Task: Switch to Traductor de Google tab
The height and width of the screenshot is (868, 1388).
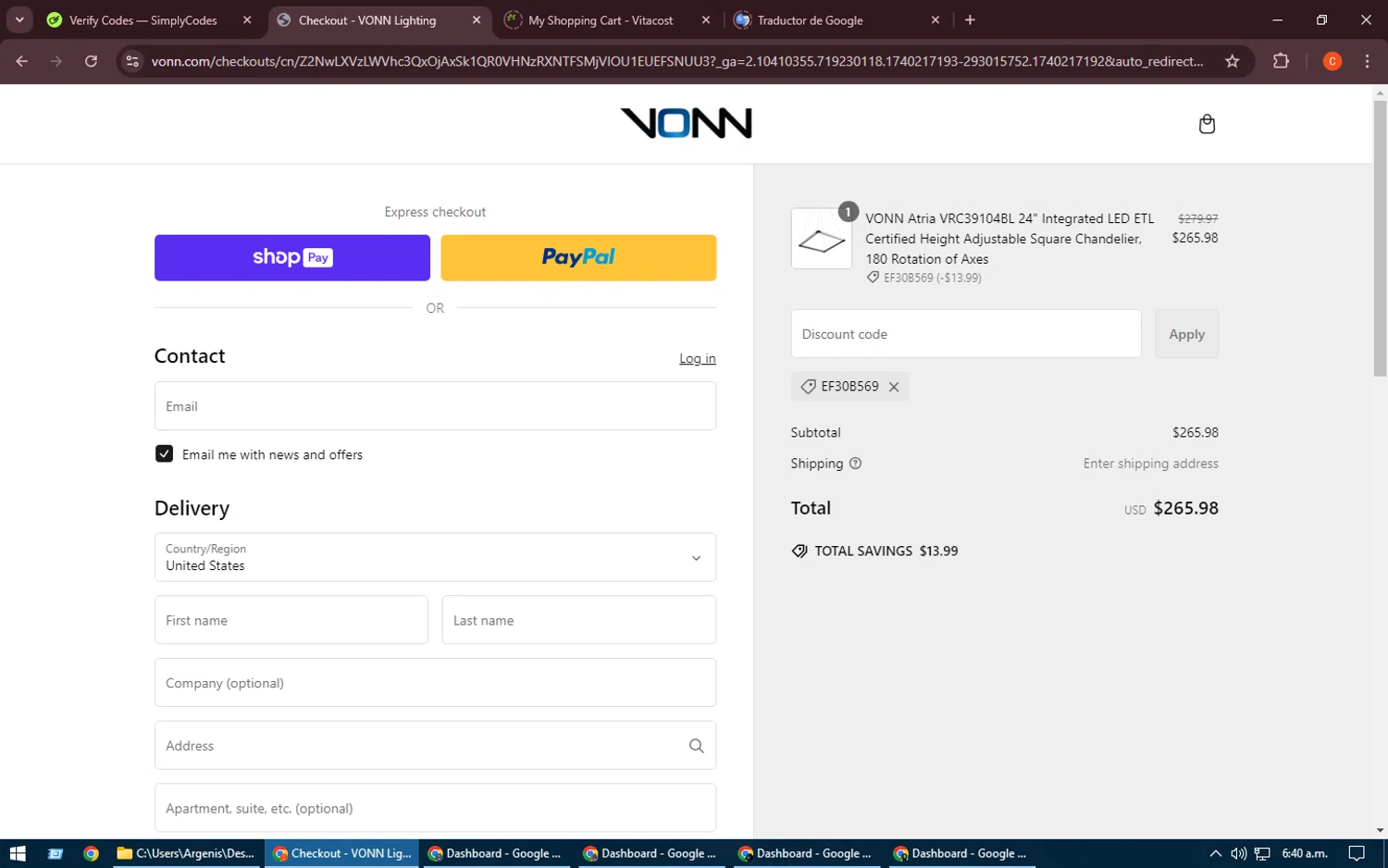Action: click(x=810, y=20)
